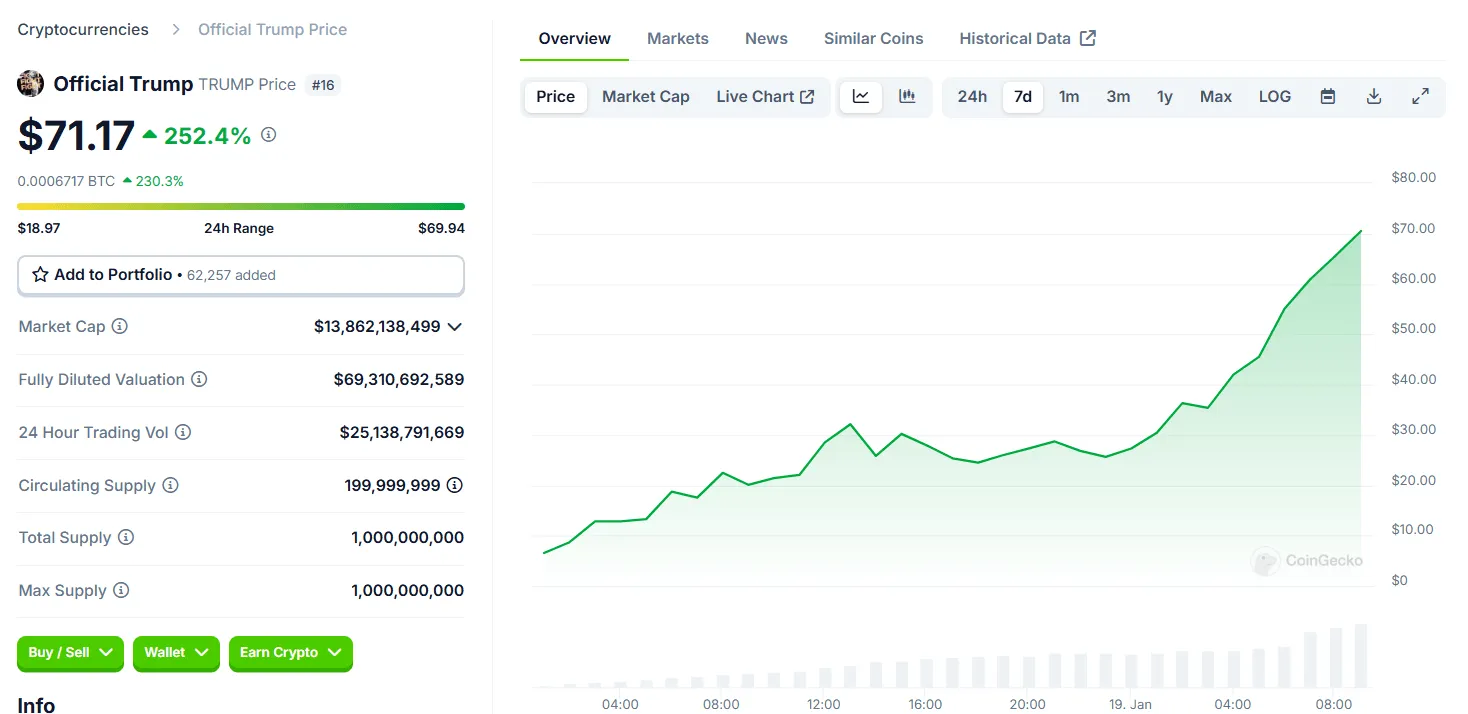Switch to candlestick chart view icon

click(x=907, y=97)
